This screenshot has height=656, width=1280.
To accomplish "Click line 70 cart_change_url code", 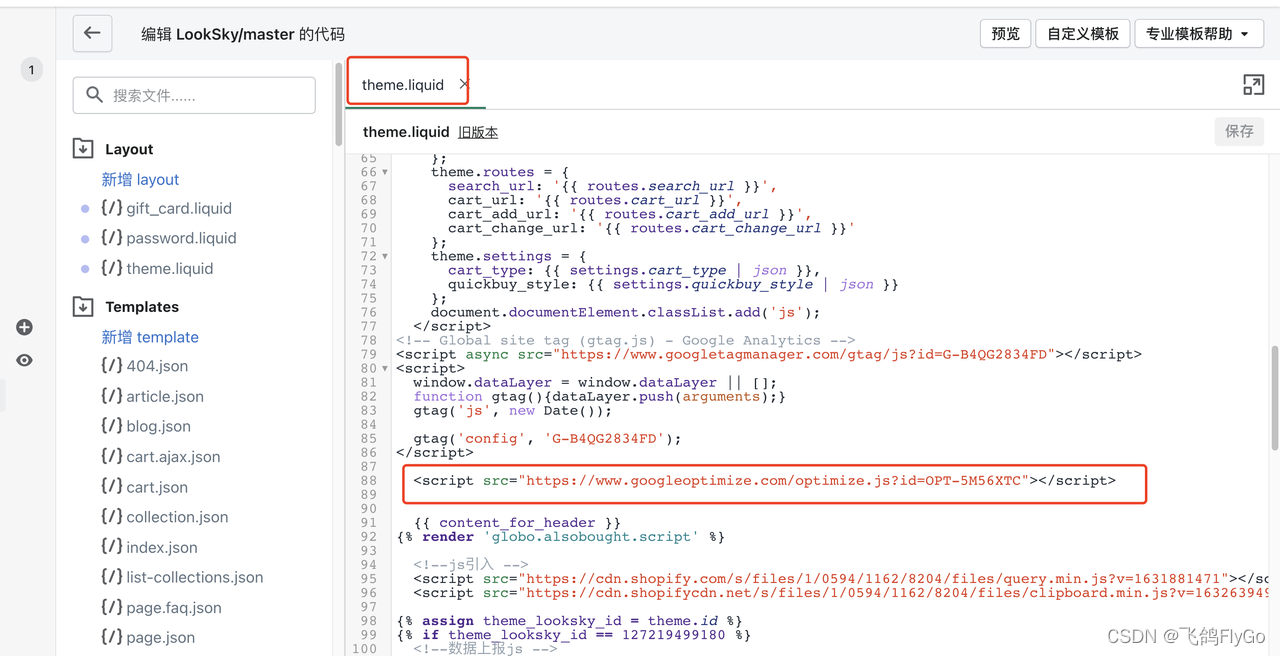I will tap(651, 228).
